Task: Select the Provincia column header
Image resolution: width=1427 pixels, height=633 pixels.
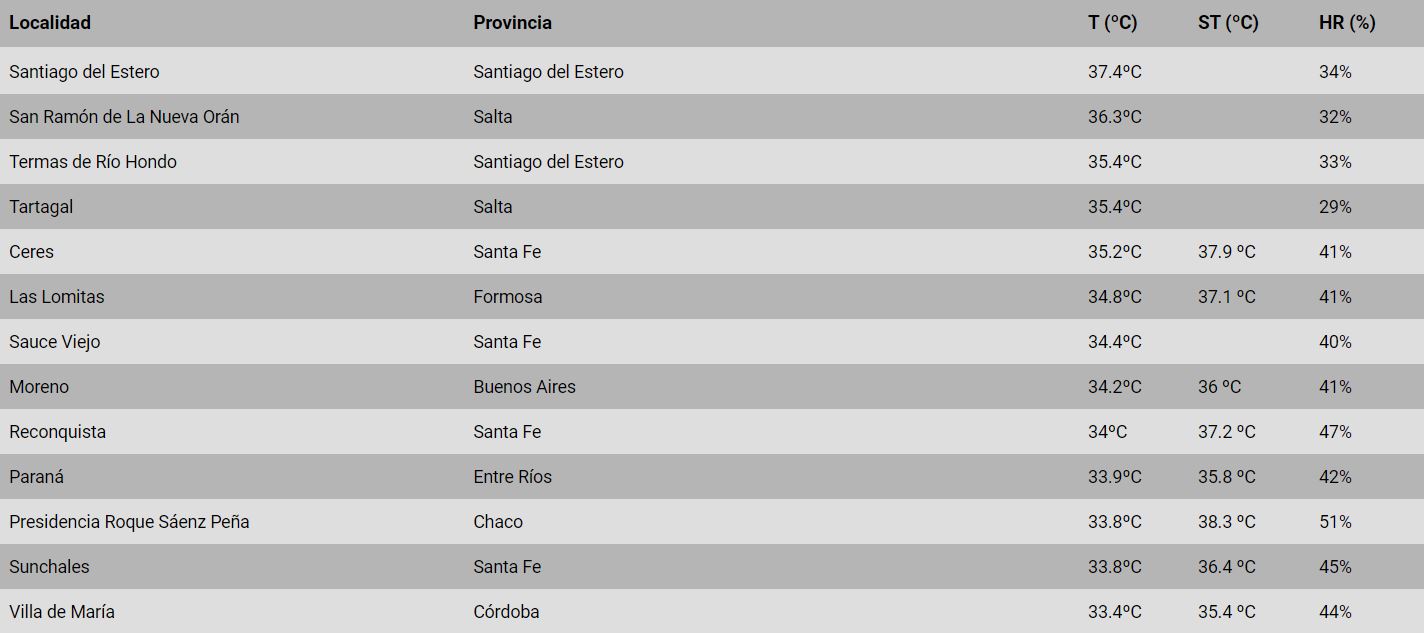Action: coord(512,22)
